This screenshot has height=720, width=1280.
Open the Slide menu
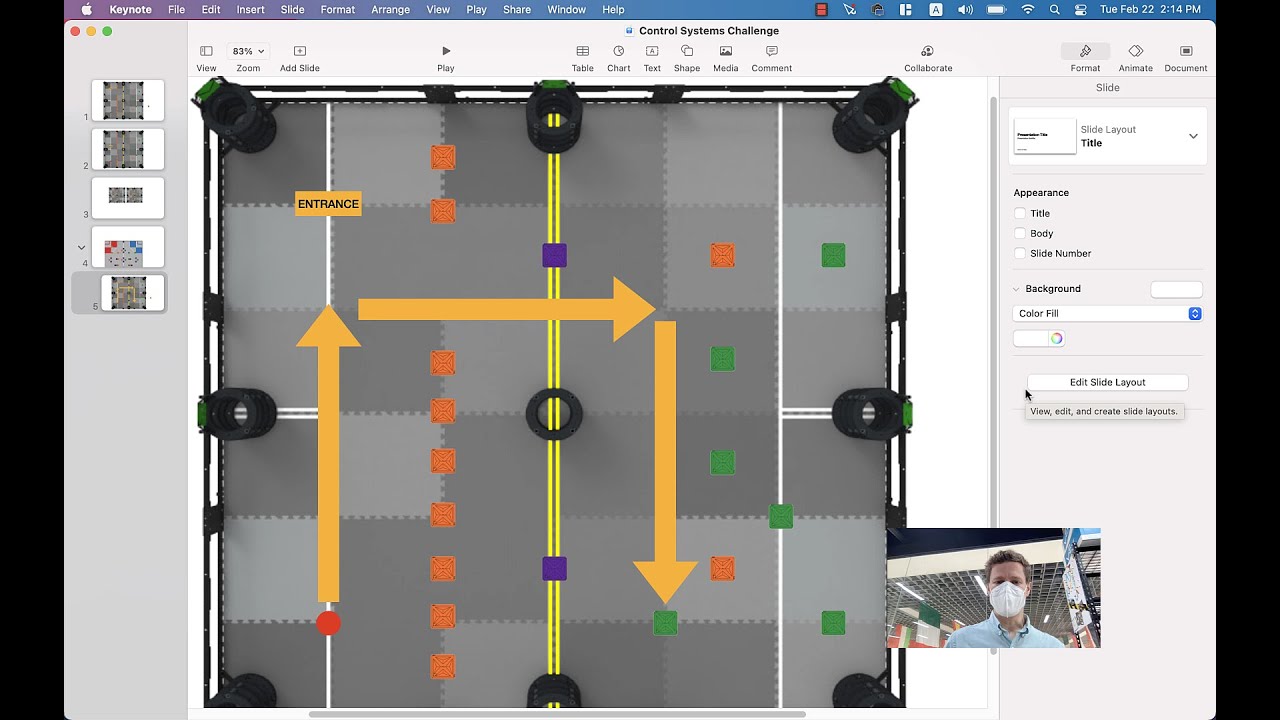point(292,10)
